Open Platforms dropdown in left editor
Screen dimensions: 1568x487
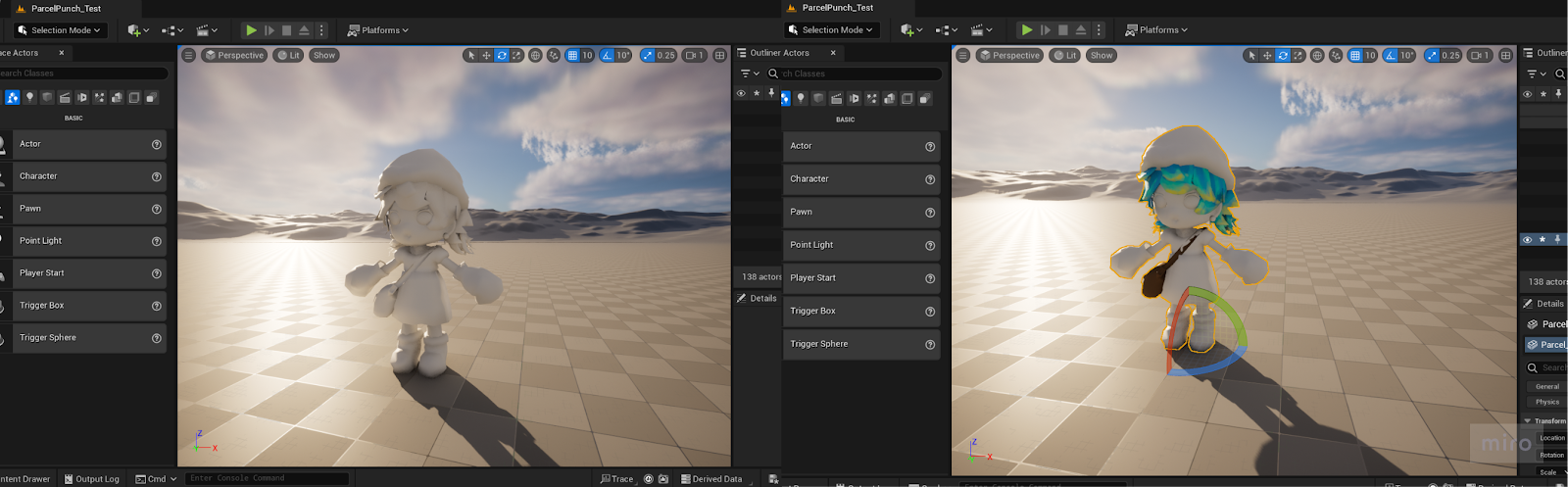tap(378, 30)
